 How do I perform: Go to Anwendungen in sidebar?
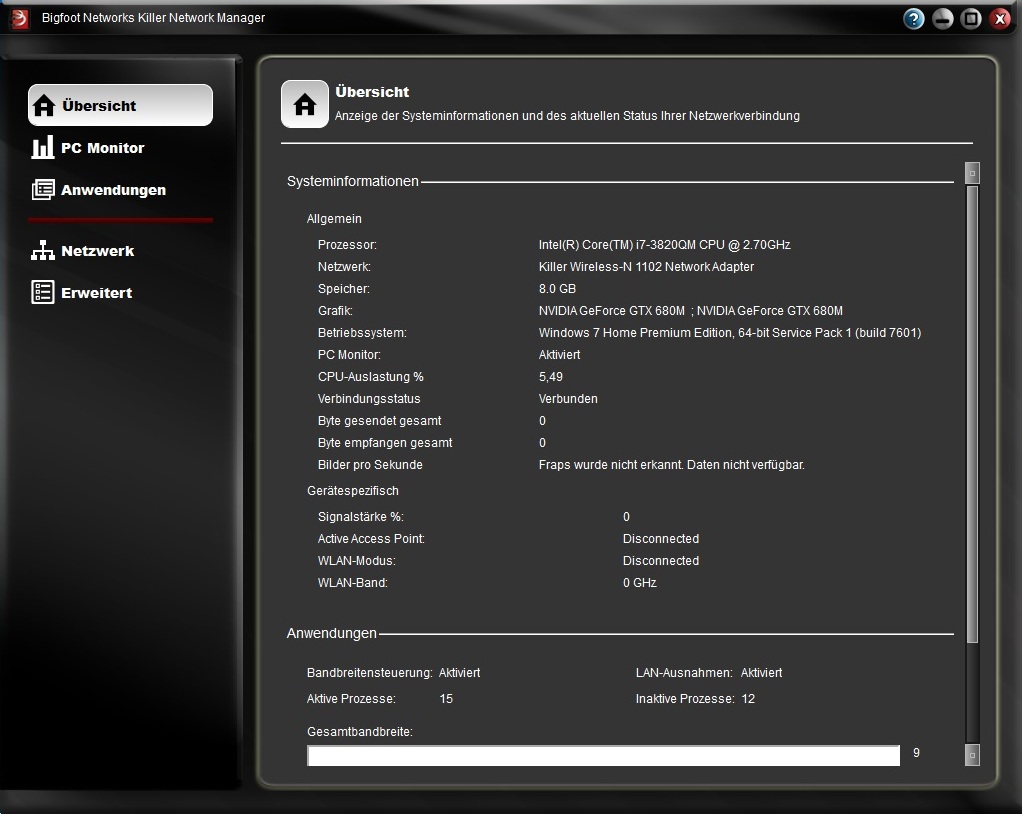point(98,190)
